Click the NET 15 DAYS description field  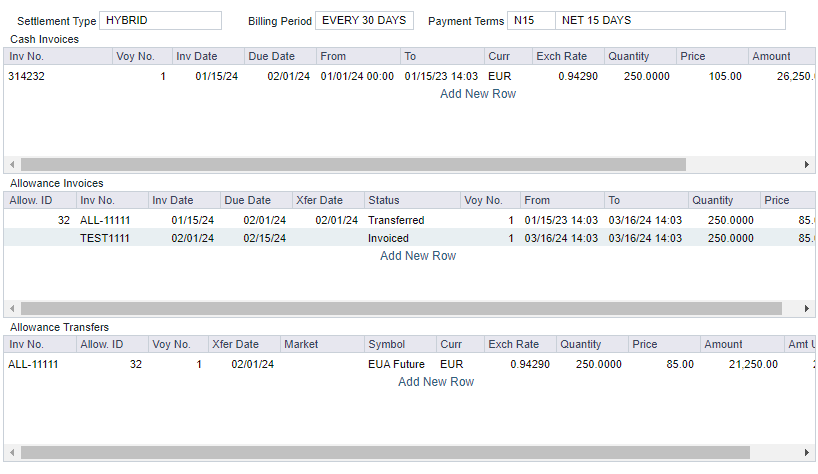click(669, 21)
